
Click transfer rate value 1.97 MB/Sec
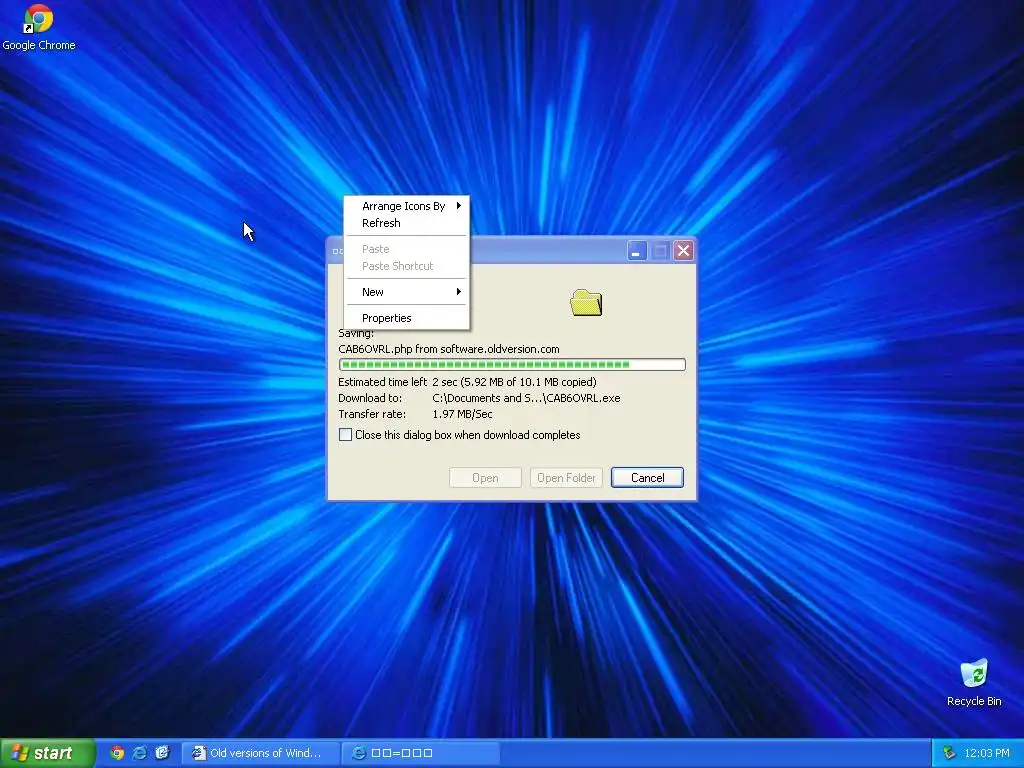462,414
